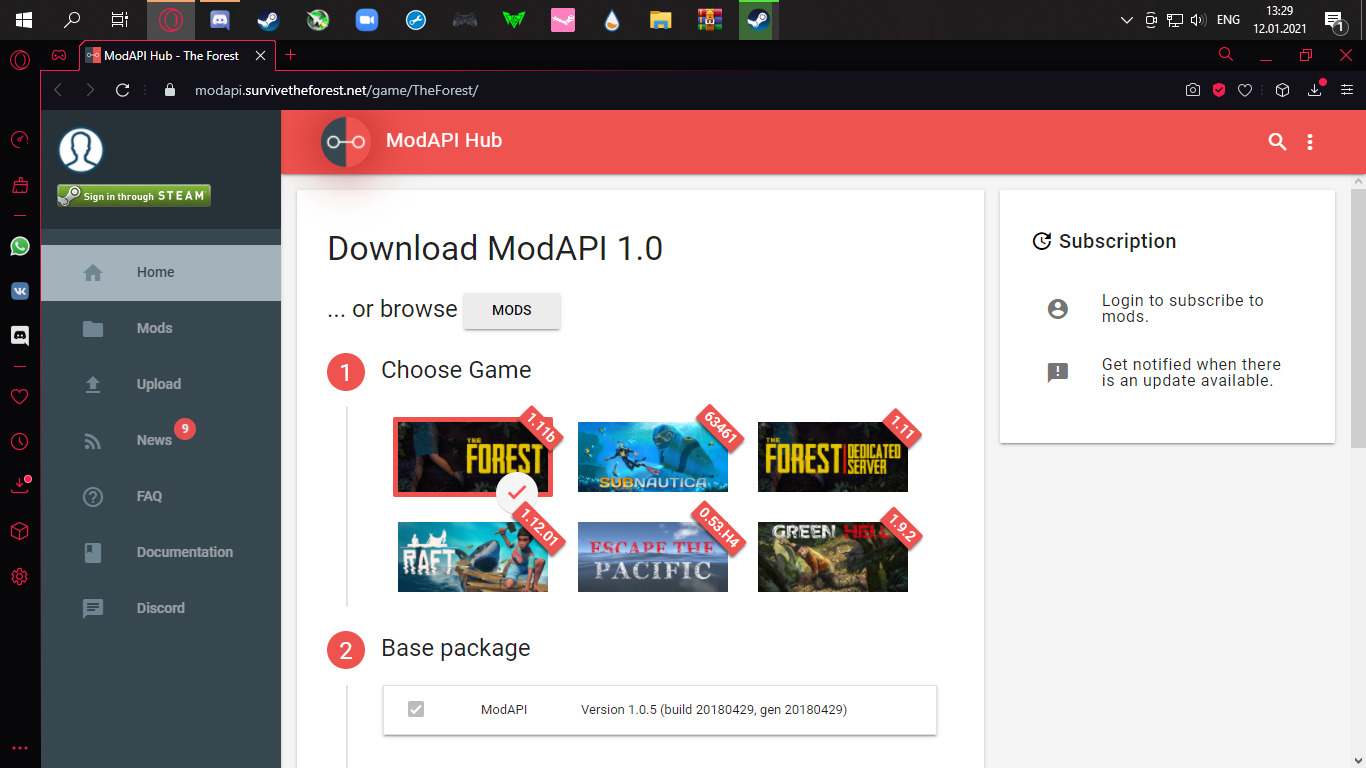
Task: Open bookmarks heart icon in Opera sidebar
Action: coord(19,397)
